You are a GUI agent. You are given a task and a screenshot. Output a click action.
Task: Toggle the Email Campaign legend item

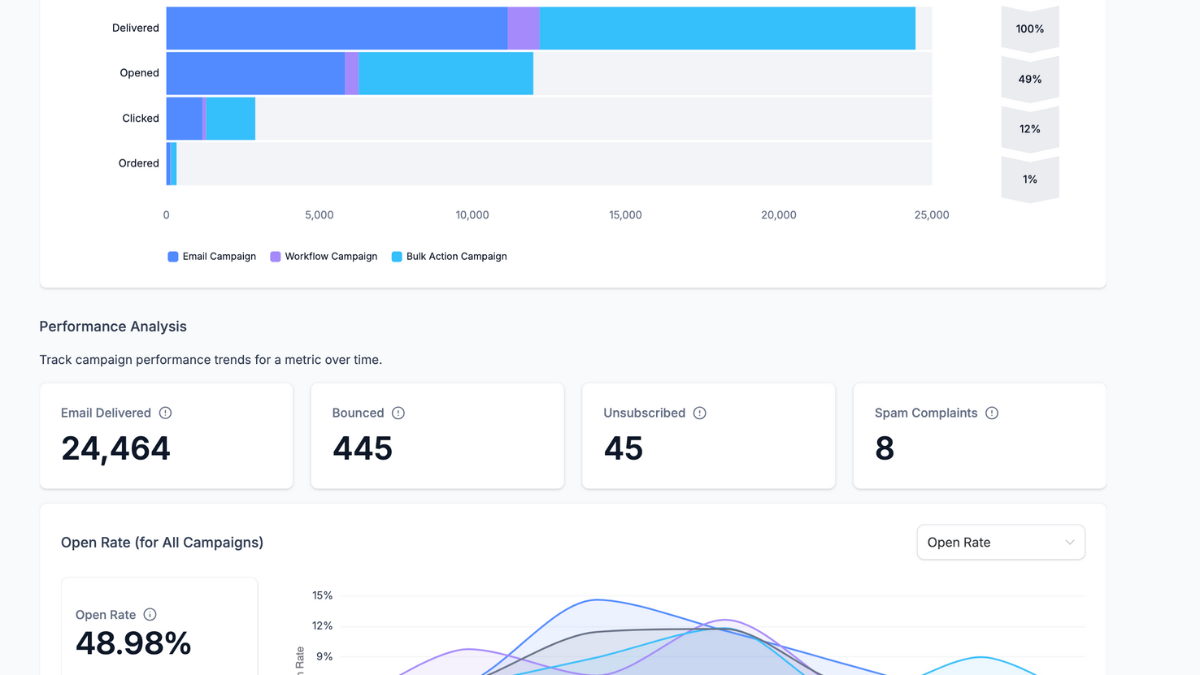(x=212, y=257)
